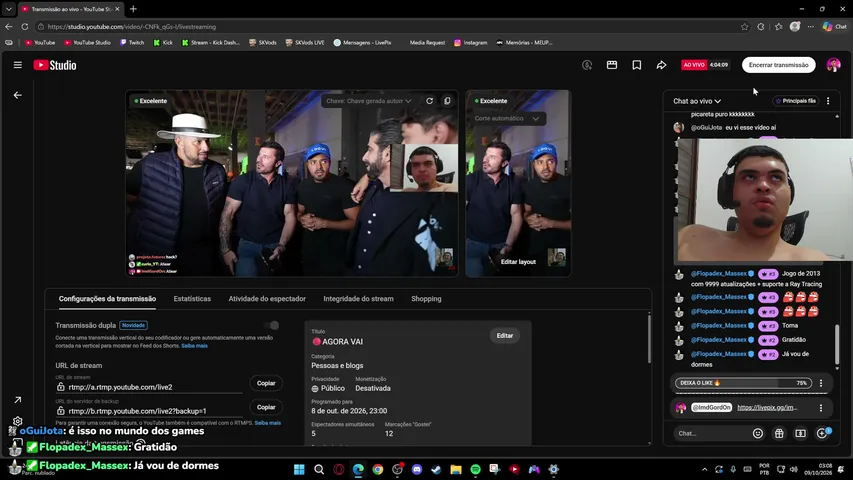
Task: Switch to Estatísticas tab
Action: coord(192,299)
